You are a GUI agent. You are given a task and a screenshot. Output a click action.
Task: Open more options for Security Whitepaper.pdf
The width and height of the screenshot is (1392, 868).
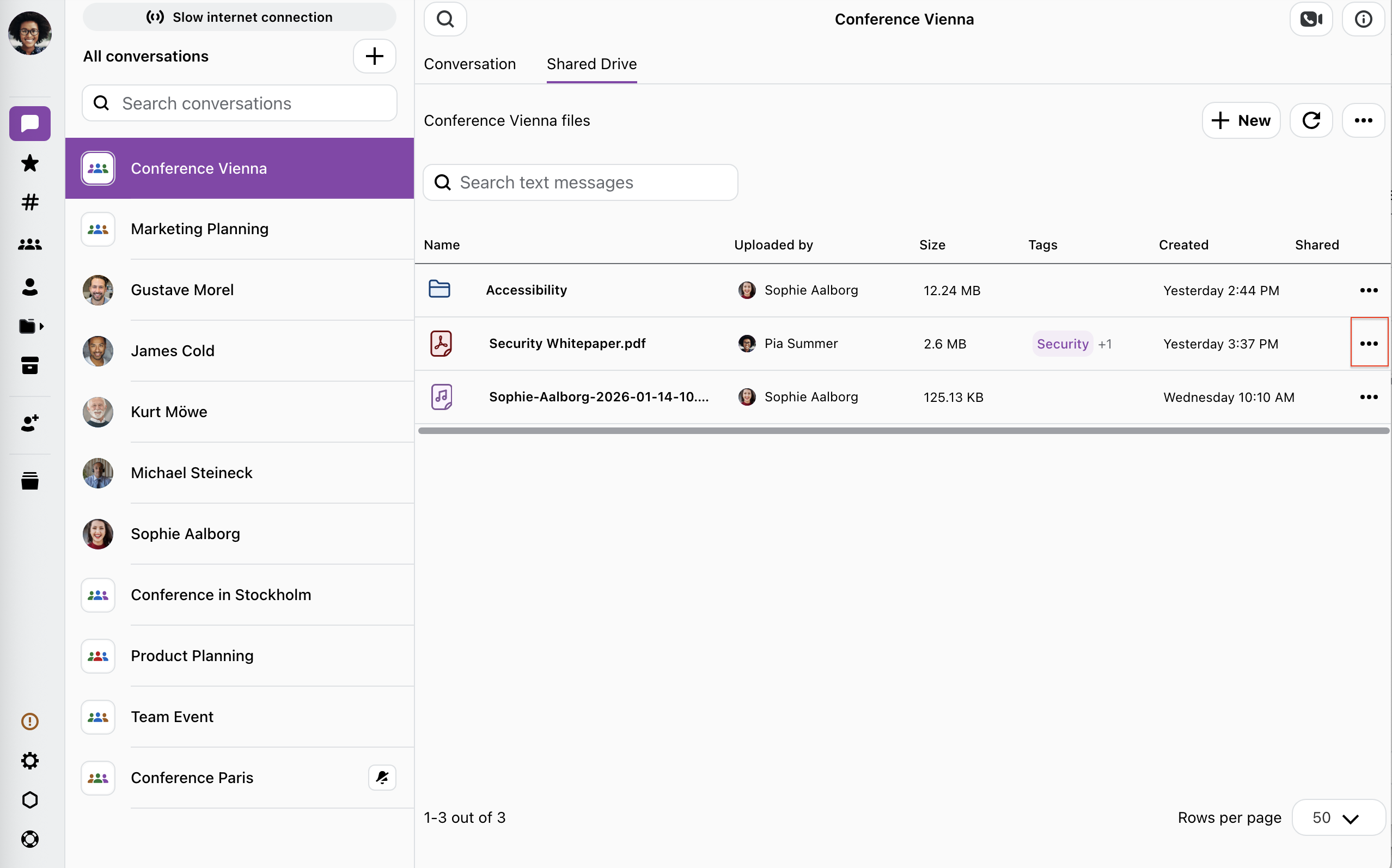(x=1369, y=343)
